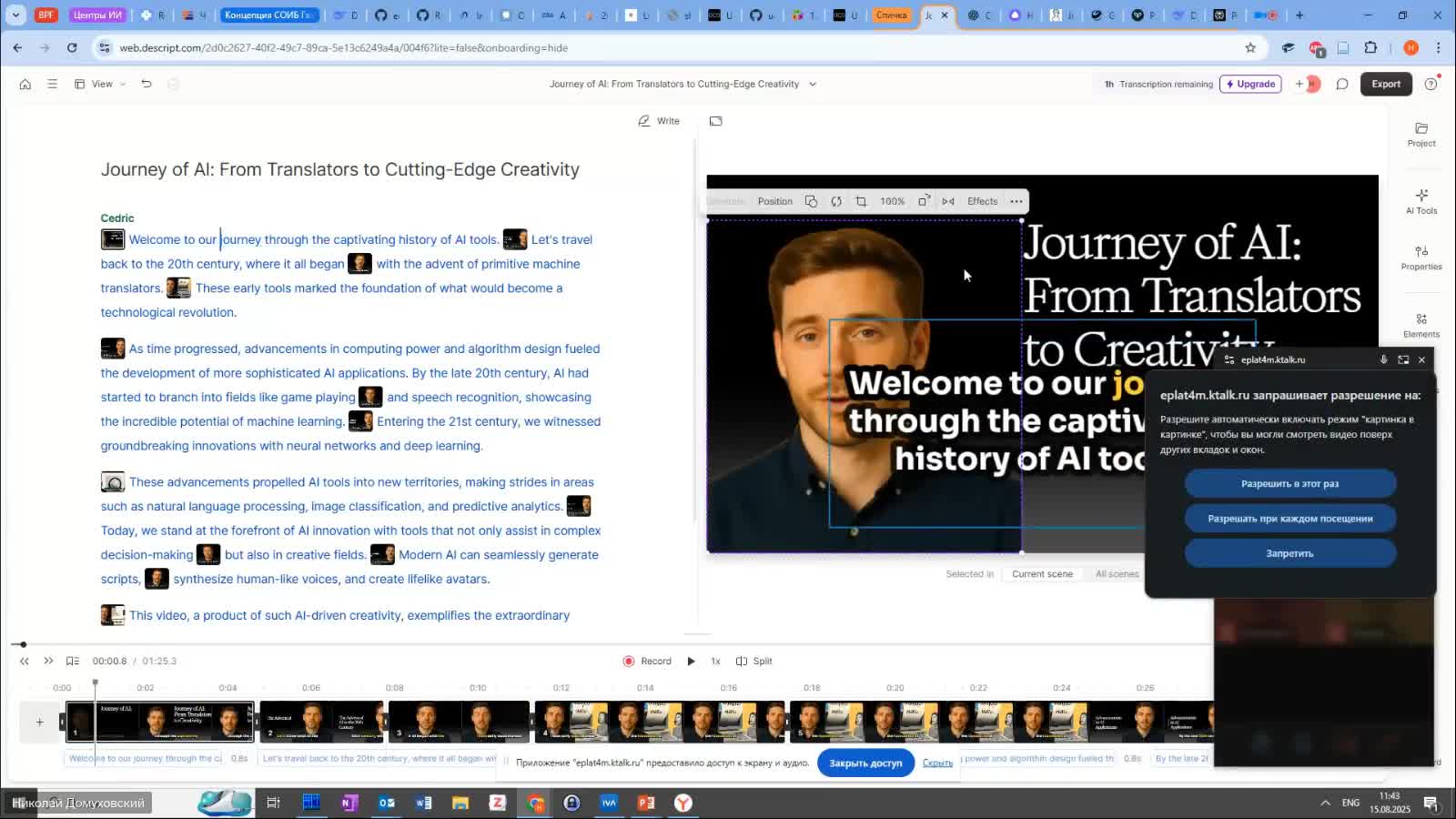Click 'Закрыть доступ' sharing button
1456x819 pixels.
(865, 763)
